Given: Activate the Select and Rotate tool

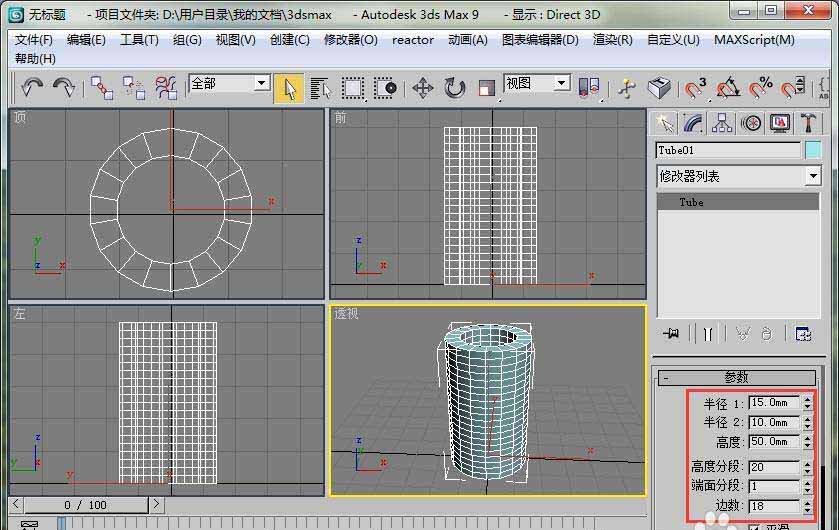Looking at the screenshot, I should click(x=455, y=88).
